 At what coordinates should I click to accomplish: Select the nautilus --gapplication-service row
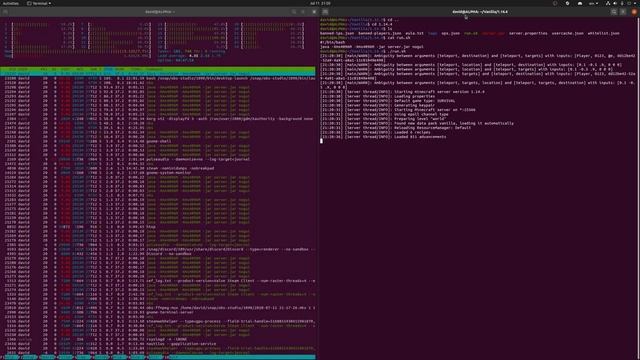[x=158, y=344]
